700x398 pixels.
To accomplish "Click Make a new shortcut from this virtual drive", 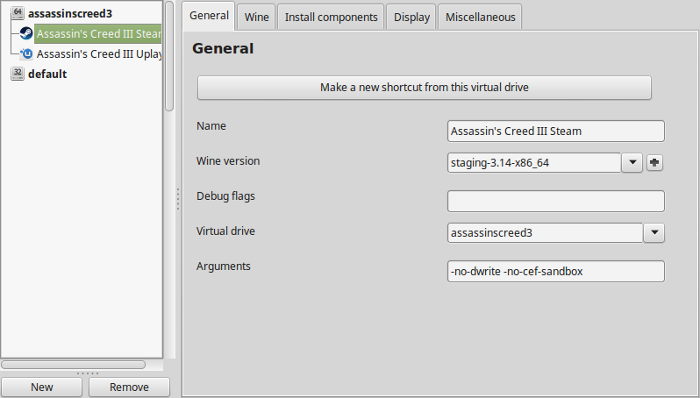I will [424, 87].
